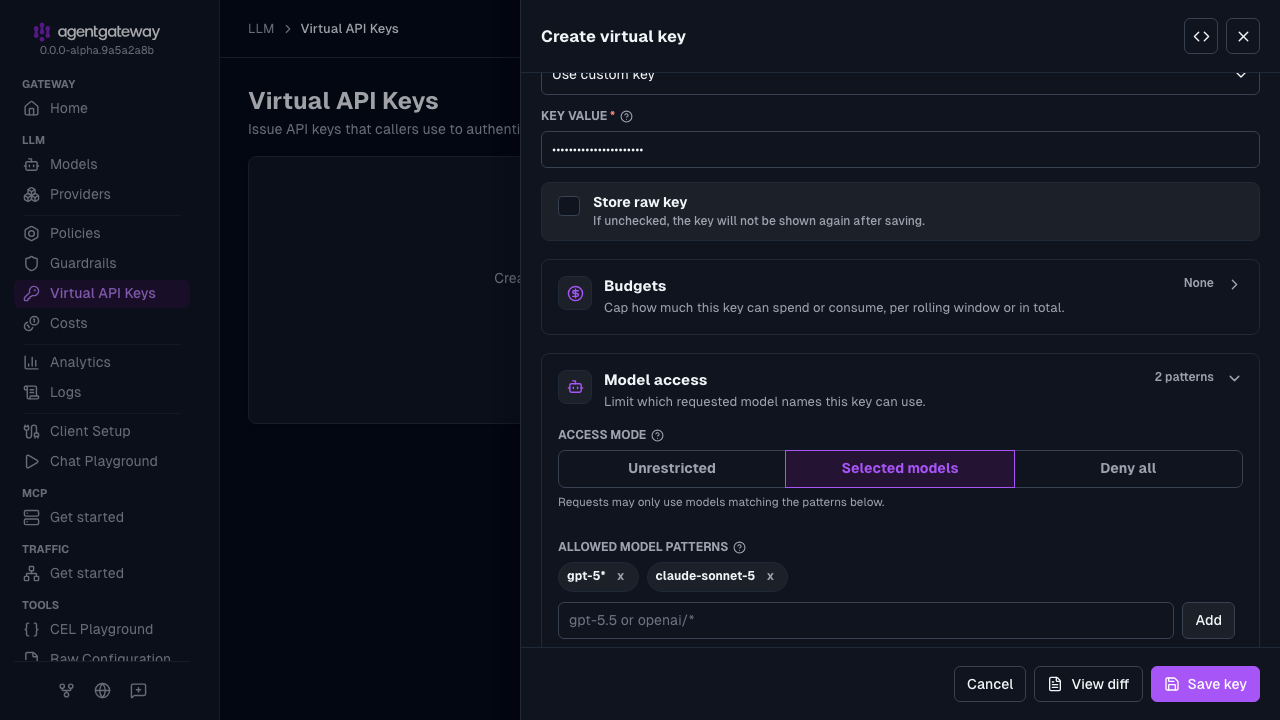Screen dimensions: 1280x720
Task: Open Guardrails in the sidebar
Action: pyautogui.click(x=102, y=263)
